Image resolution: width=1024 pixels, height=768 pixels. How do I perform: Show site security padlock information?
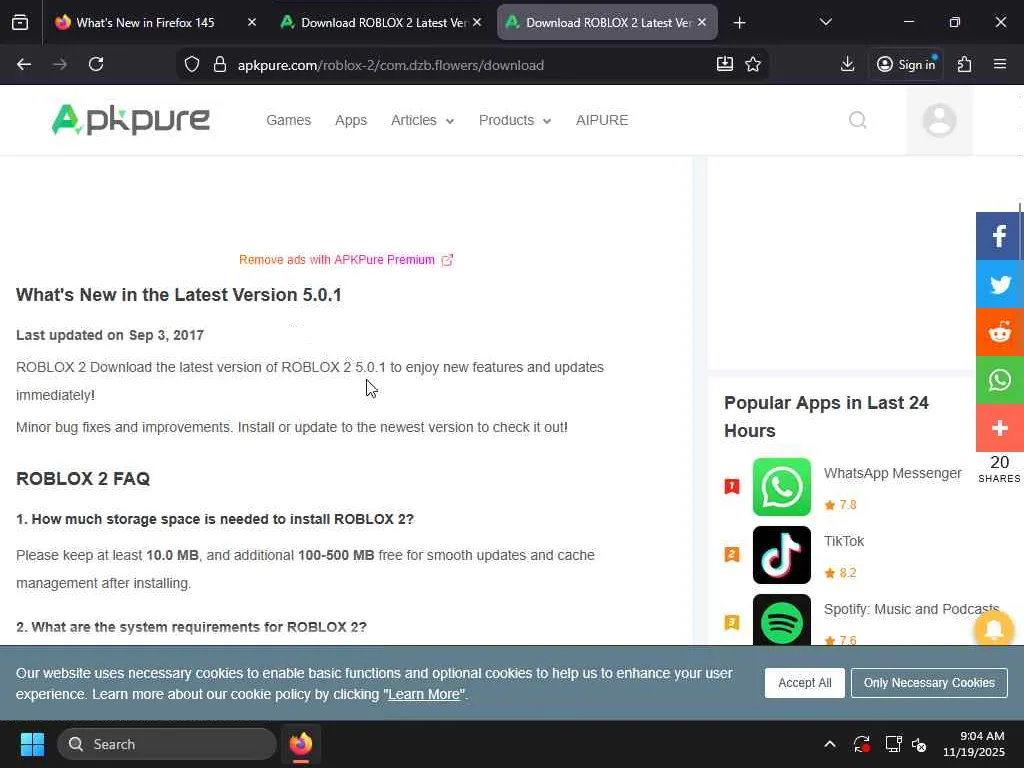click(x=220, y=64)
